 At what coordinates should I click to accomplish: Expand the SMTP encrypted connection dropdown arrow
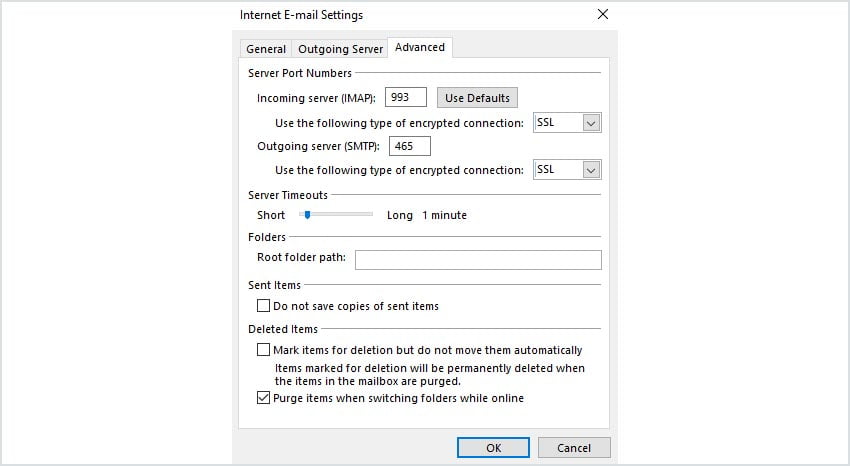point(591,170)
